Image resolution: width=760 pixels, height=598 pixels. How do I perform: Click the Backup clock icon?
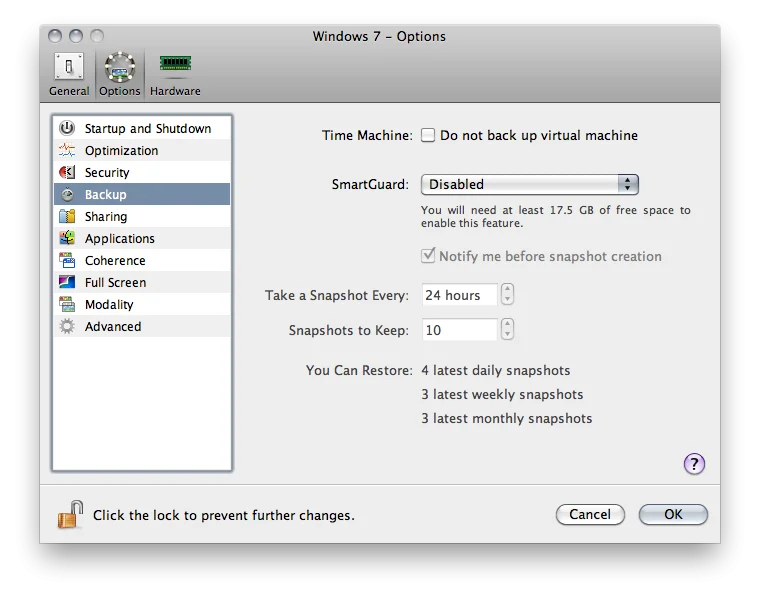coord(67,194)
